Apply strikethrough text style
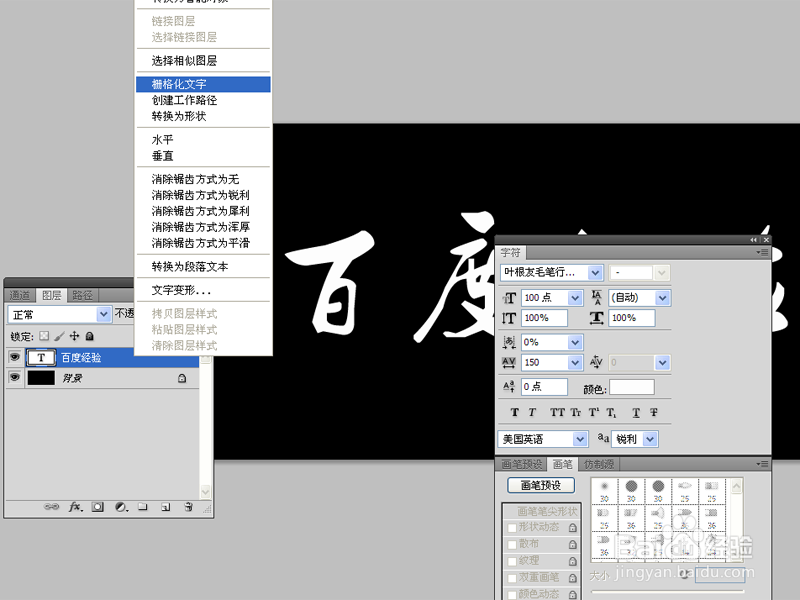 654,412
